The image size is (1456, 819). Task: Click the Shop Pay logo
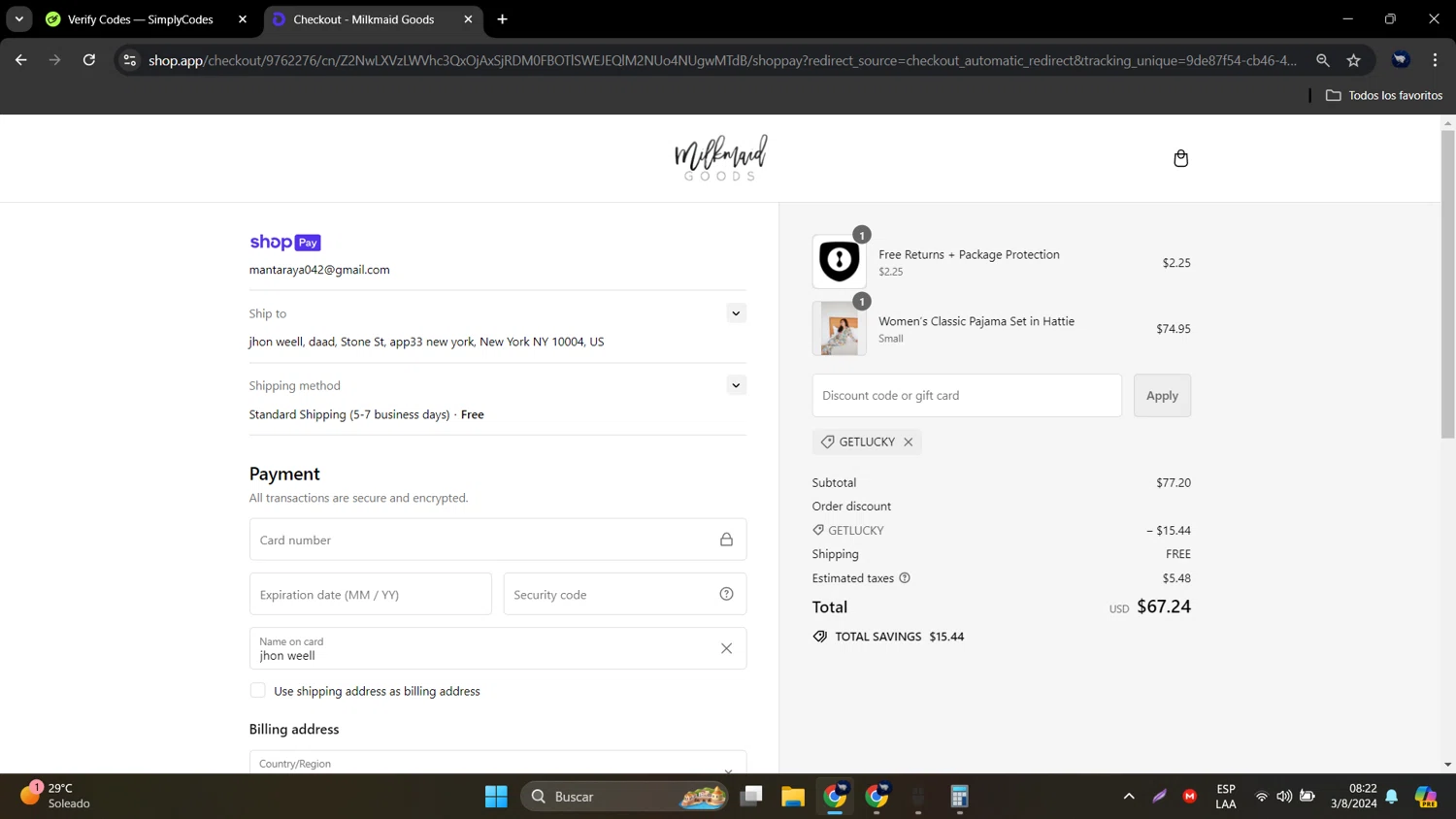(285, 243)
